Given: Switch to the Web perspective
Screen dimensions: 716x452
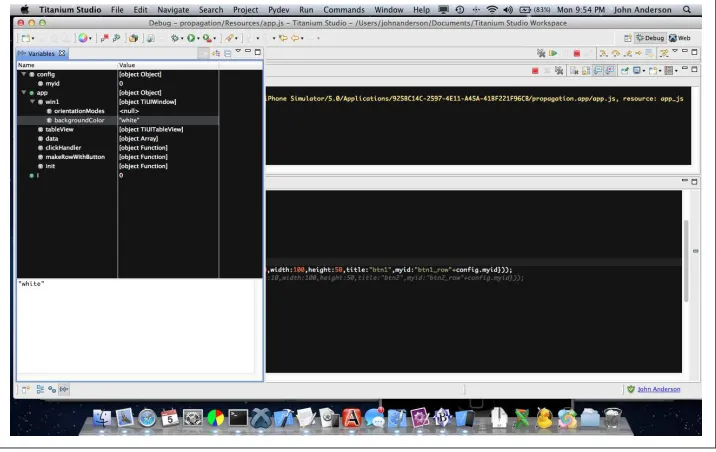Looking at the screenshot, I should [679, 38].
